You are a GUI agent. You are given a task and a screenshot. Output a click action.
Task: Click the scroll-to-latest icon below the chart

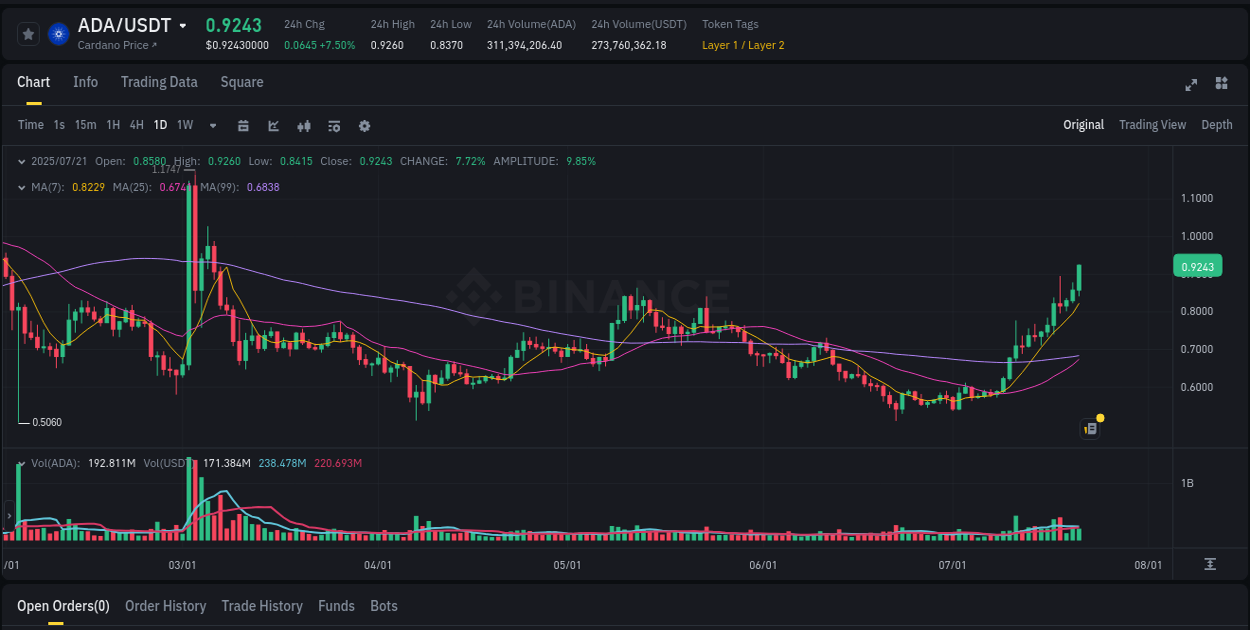[1208, 565]
